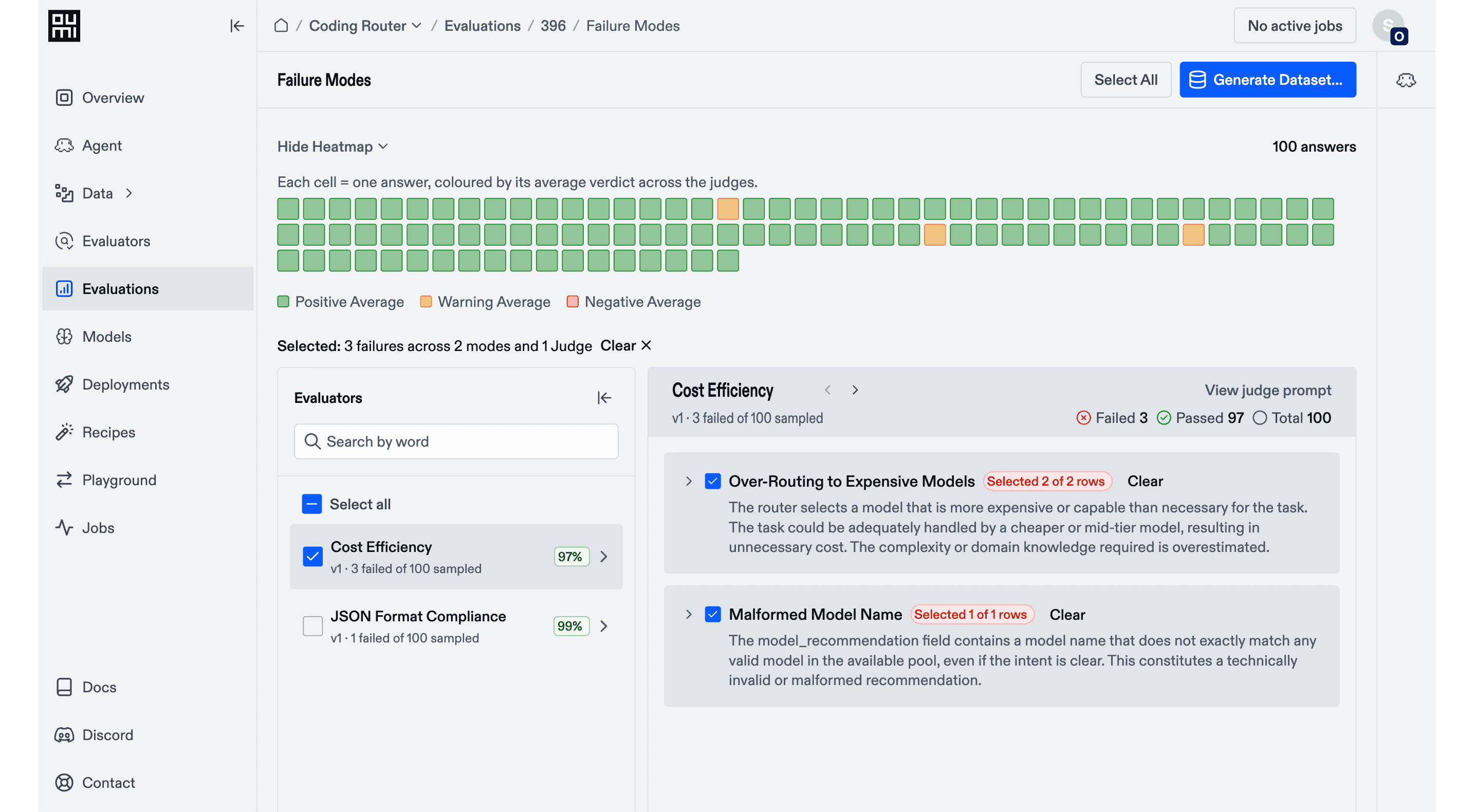Open Cost Efficiency row chevron
The image size is (1474, 812).
[604, 556]
